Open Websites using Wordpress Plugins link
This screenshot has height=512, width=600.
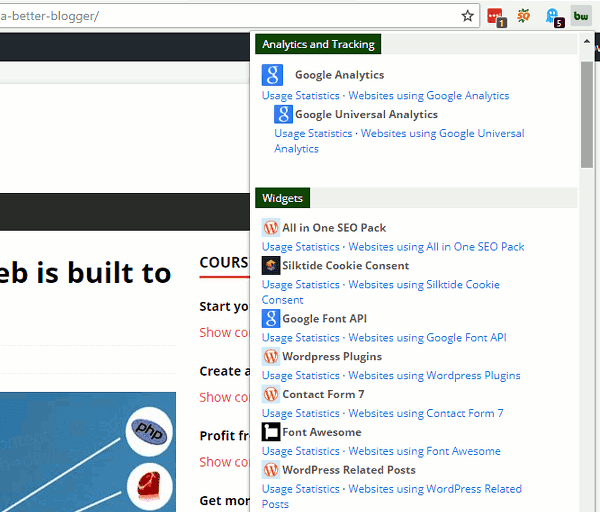click(434, 376)
